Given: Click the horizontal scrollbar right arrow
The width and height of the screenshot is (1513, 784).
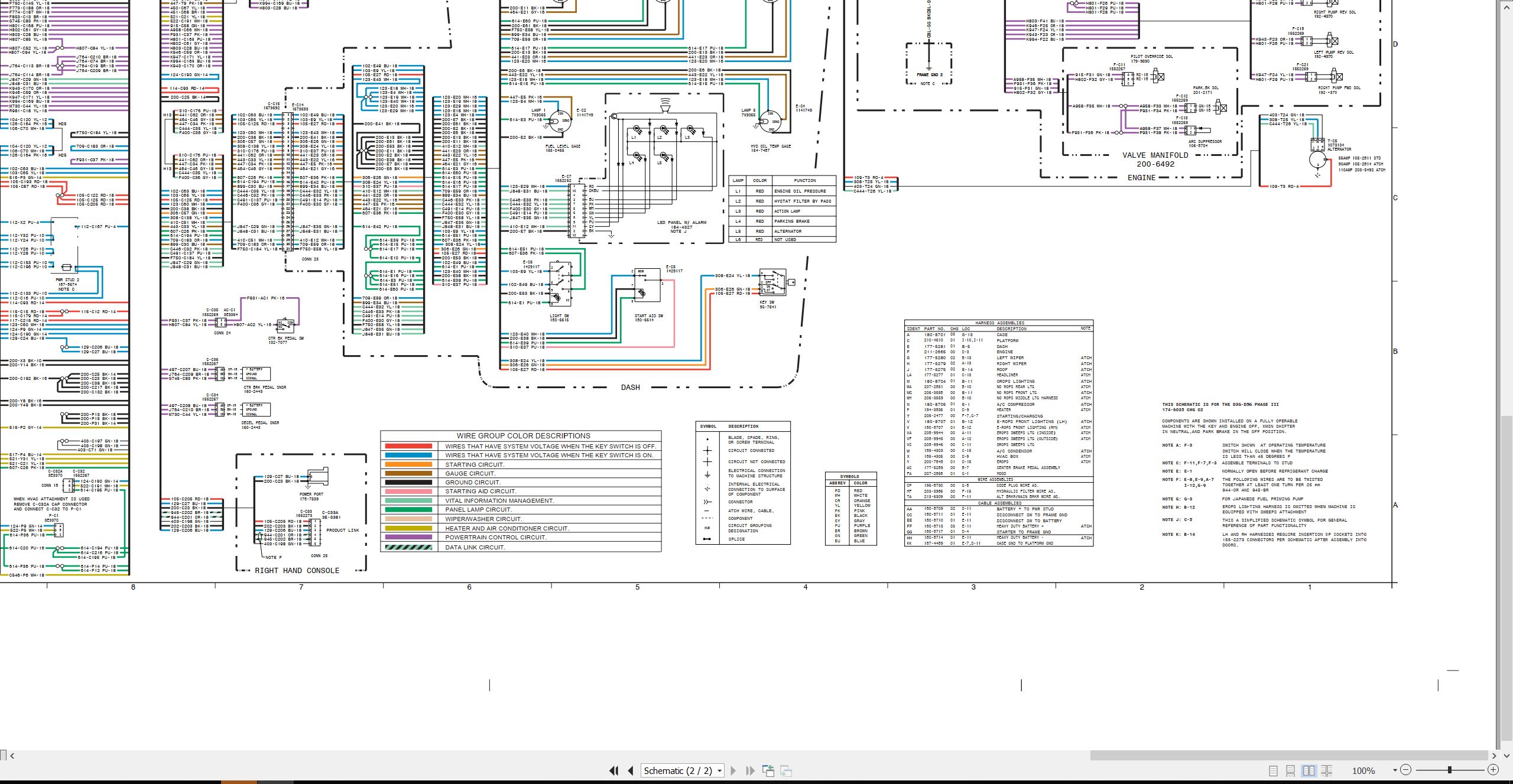Looking at the screenshot, I should [x=1494, y=756].
